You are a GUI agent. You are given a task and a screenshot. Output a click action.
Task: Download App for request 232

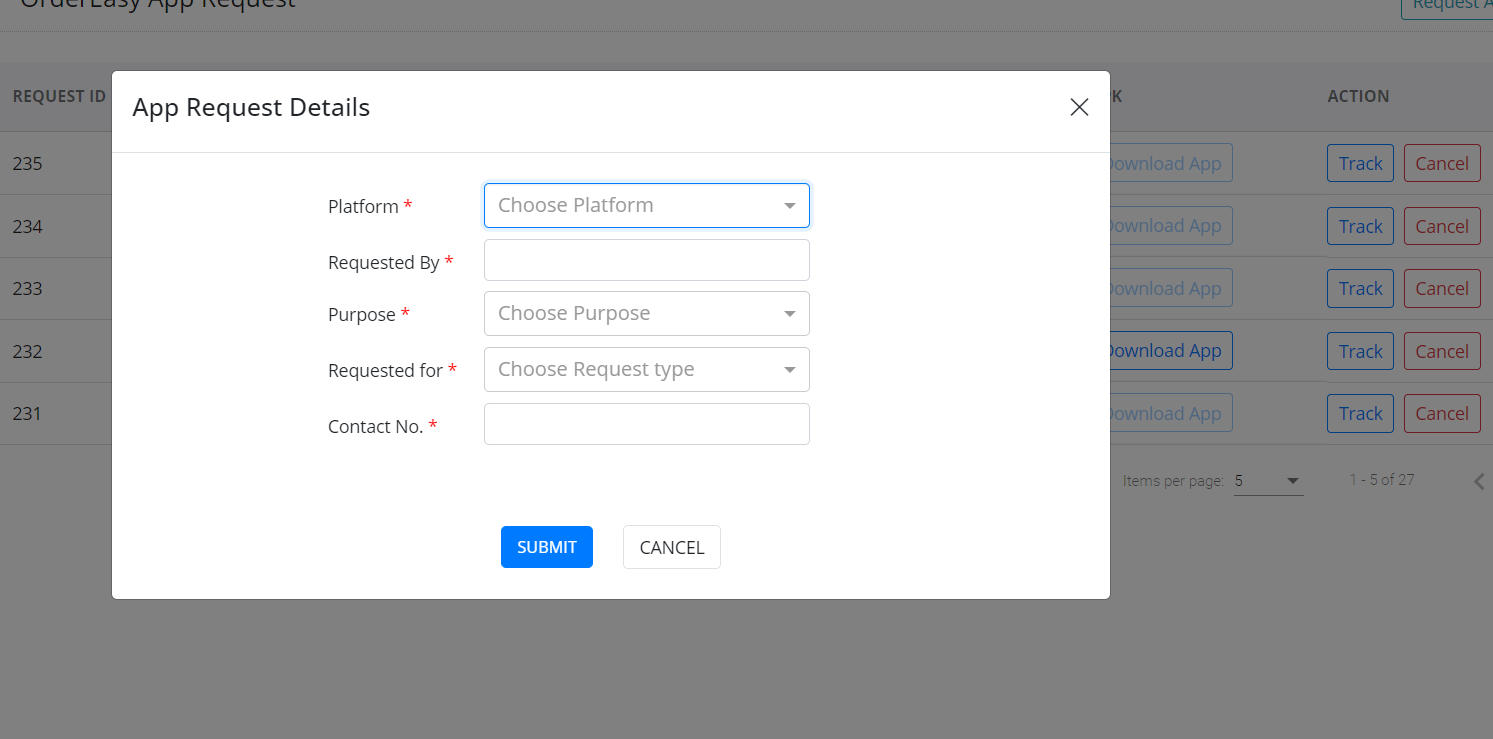click(x=1167, y=351)
